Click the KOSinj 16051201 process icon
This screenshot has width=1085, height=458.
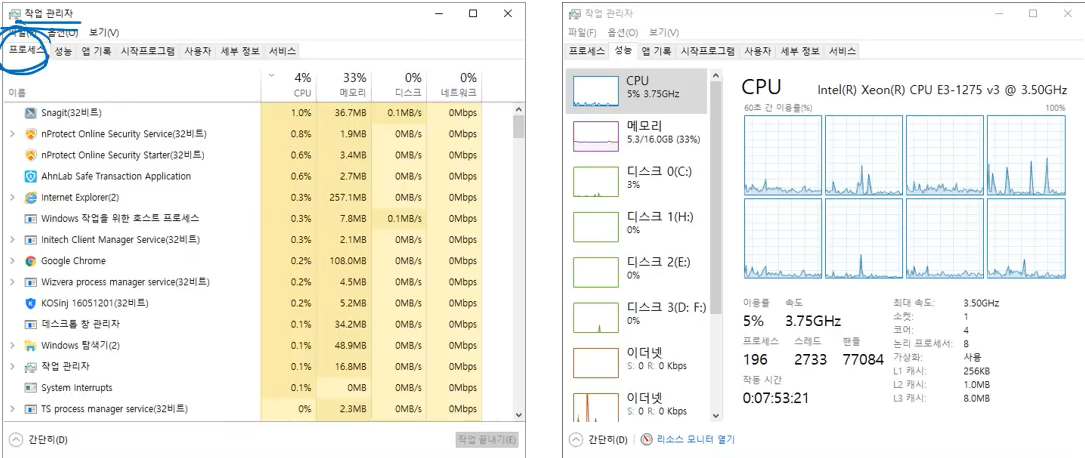30,303
